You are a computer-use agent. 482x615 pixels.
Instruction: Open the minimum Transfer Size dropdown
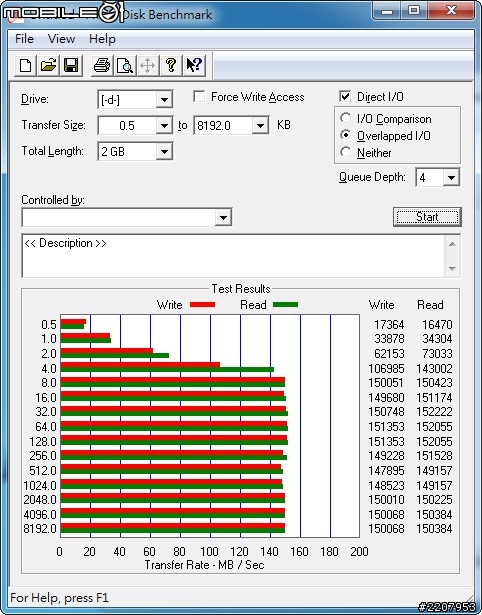click(x=164, y=126)
